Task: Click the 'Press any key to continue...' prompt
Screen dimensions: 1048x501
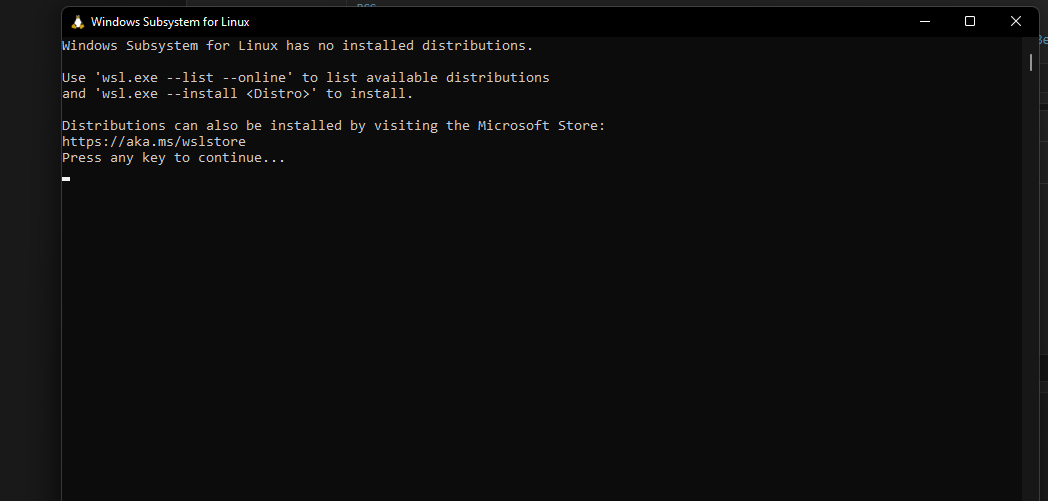Action: coord(173,158)
